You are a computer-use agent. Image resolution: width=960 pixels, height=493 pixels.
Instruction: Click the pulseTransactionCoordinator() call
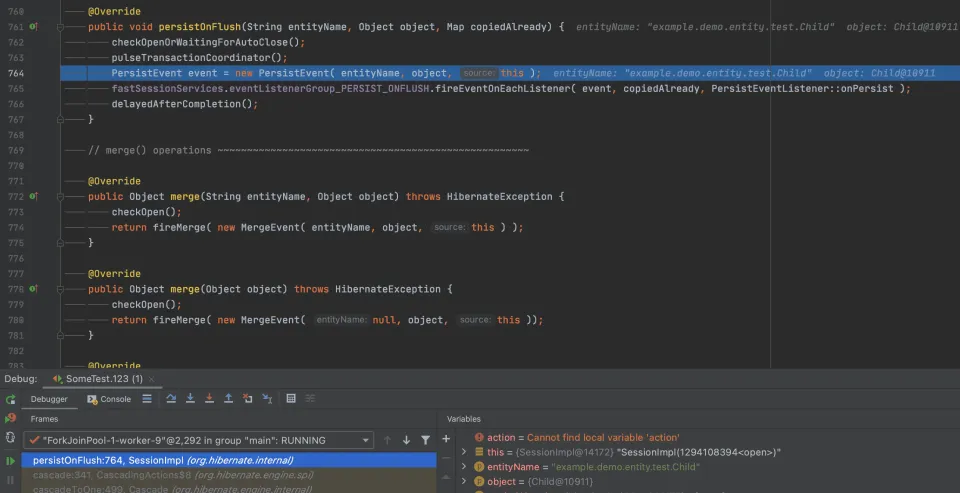pyautogui.click(x=199, y=58)
